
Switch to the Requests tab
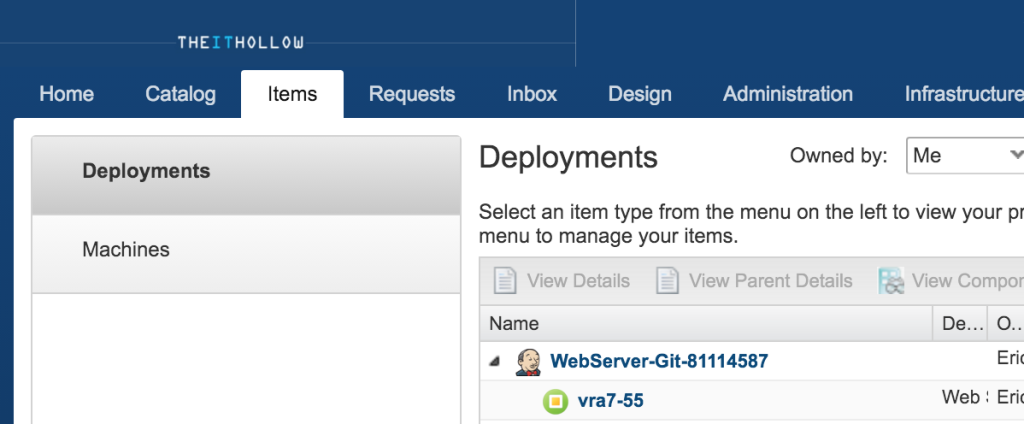pos(411,94)
